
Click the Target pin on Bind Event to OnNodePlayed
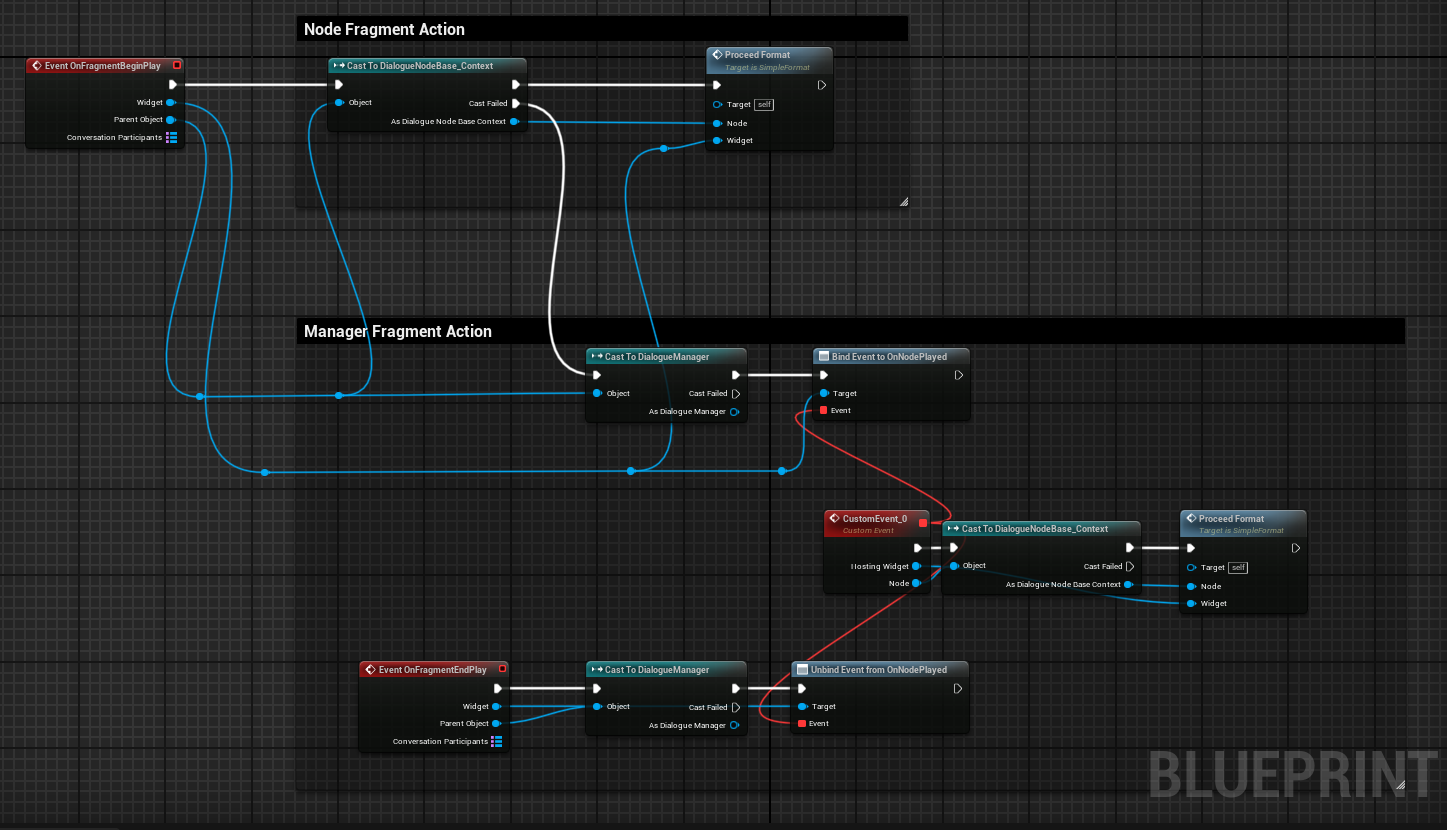pyautogui.click(x=824, y=393)
